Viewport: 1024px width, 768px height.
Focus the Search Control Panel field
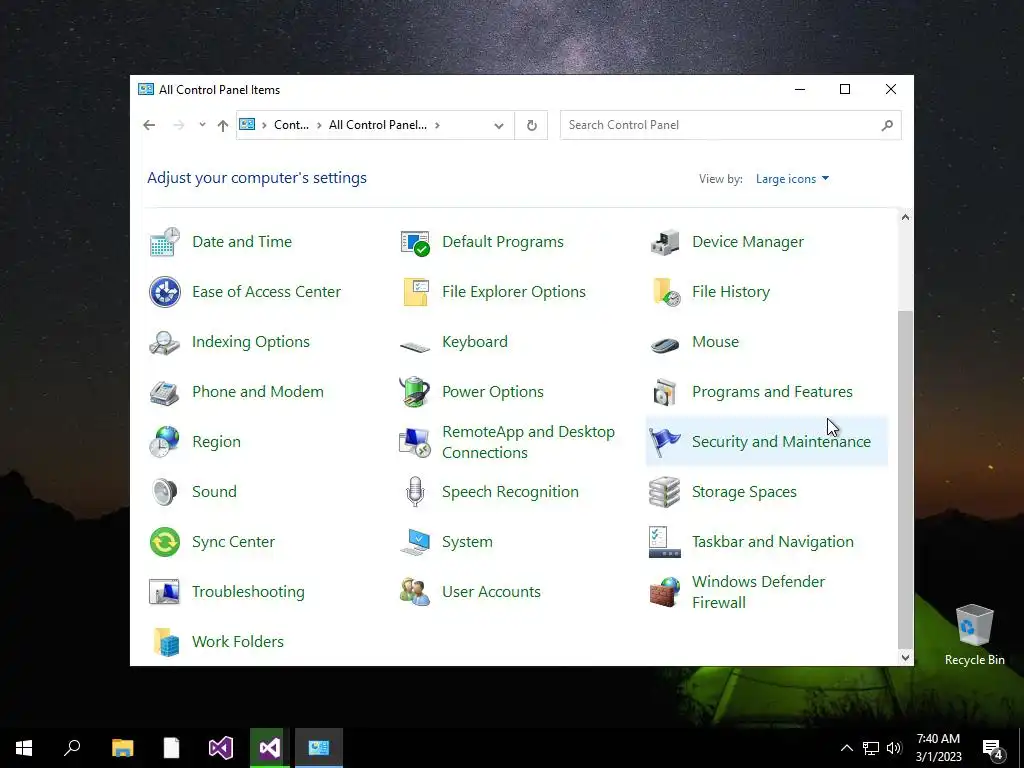point(730,125)
